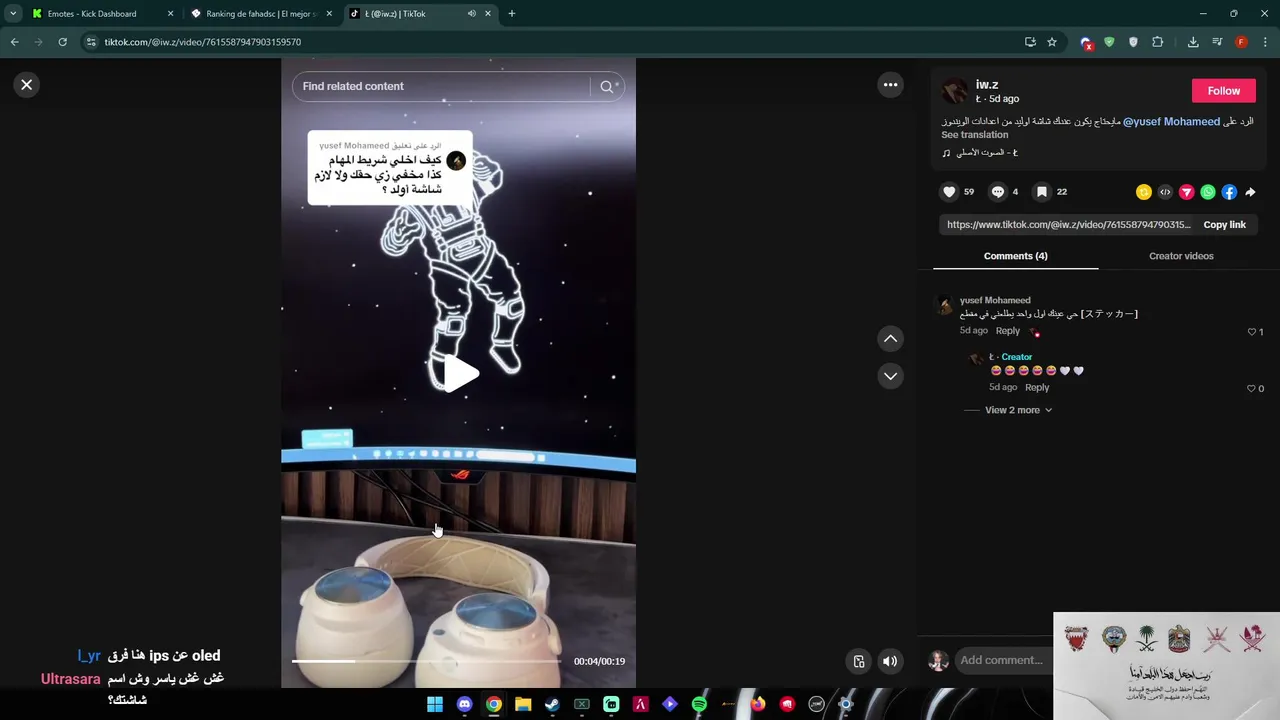1280x720 pixels.
Task: Select the video URL text box
Action: 1067,225
